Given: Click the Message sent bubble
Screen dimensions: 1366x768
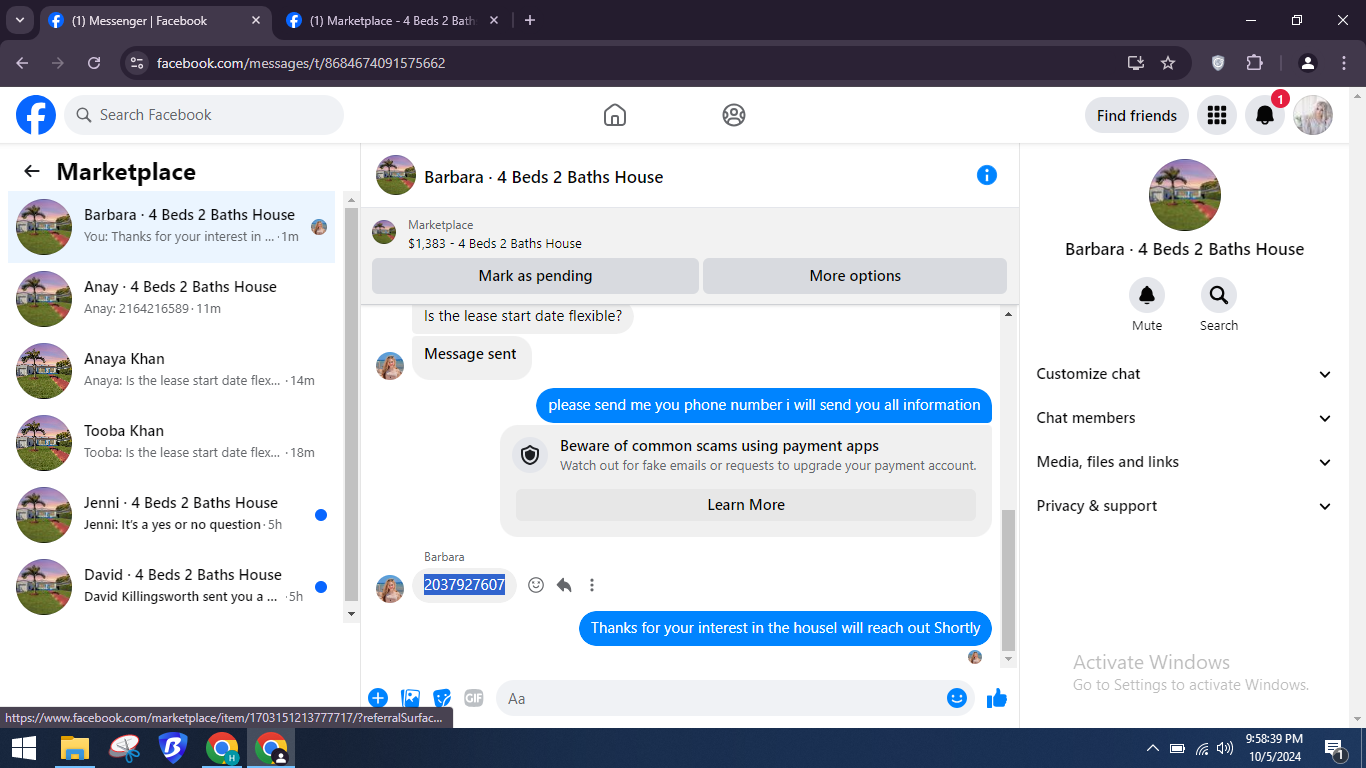Looking at the screenshot, I should tap(471, 354).
